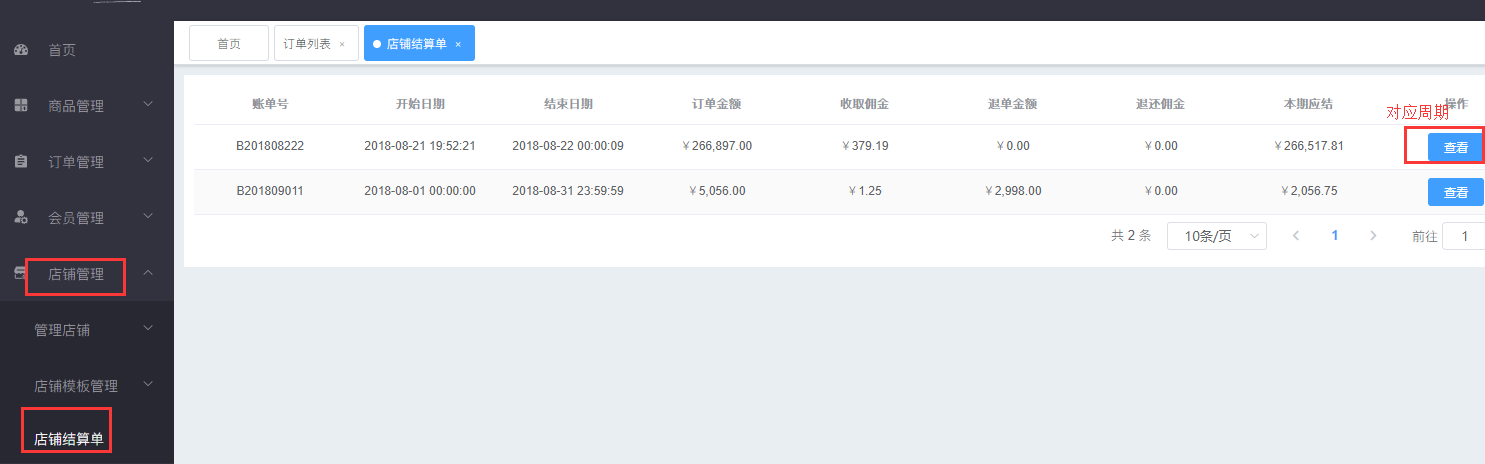This screenshot has width=1485, height=464.
Task: Expand the 管理店铺 submenu chevron
Action: (148, 328)
